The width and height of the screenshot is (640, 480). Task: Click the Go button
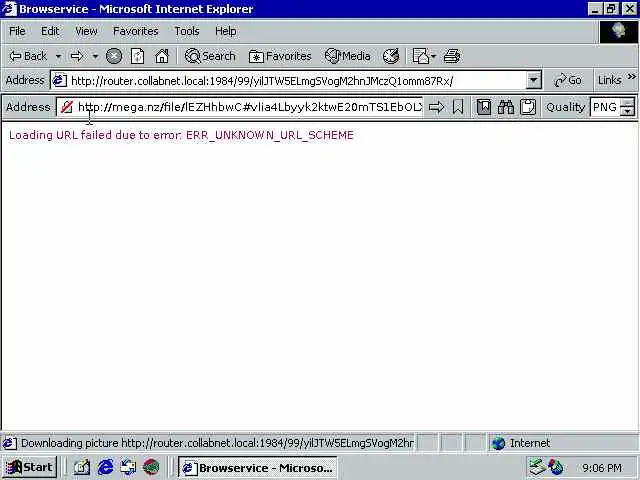click(x=568, y=80)
